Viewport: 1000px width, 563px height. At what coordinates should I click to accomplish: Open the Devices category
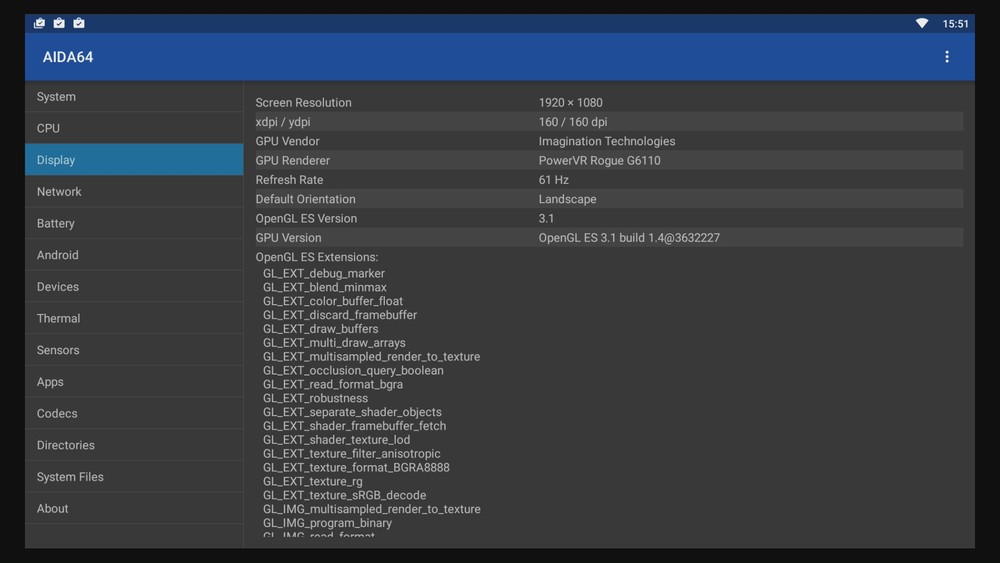tap(134, 287)
